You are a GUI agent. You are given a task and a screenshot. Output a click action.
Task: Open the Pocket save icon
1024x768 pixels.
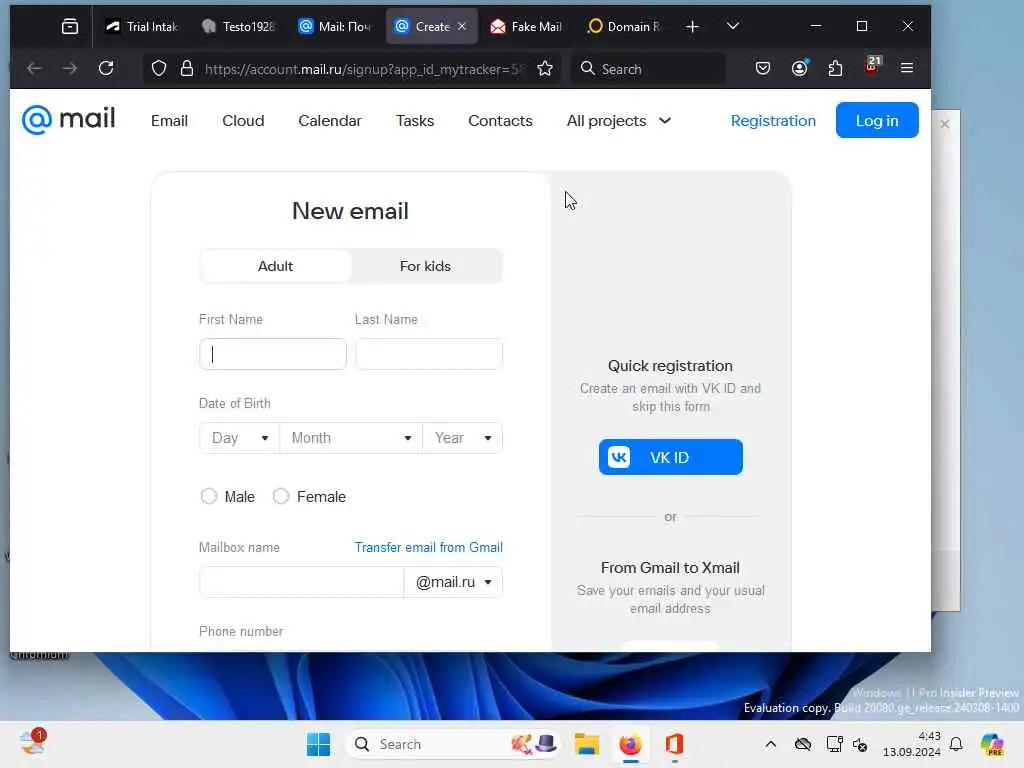[763, 68]
